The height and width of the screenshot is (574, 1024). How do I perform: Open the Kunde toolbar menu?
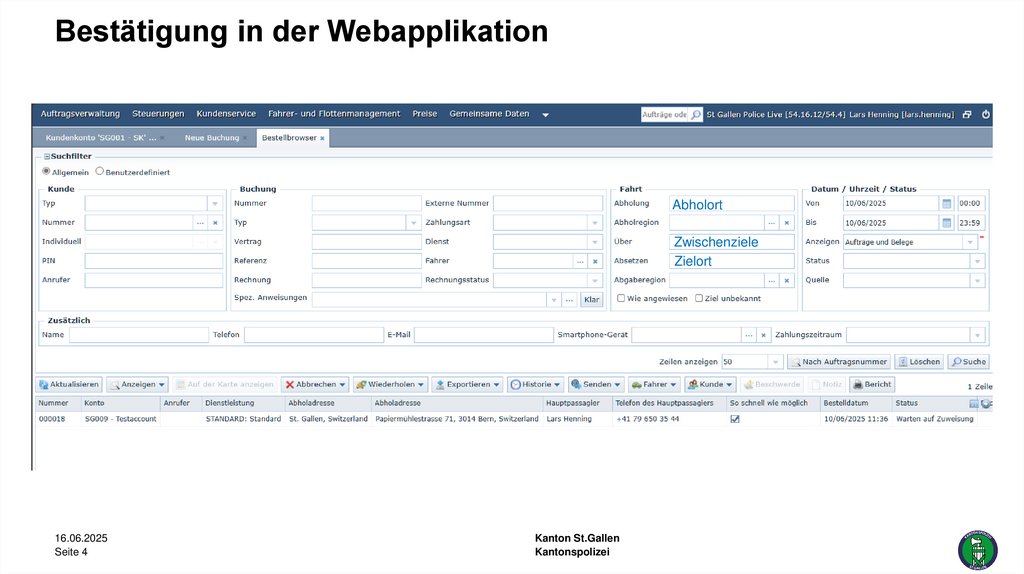point(710,385)
